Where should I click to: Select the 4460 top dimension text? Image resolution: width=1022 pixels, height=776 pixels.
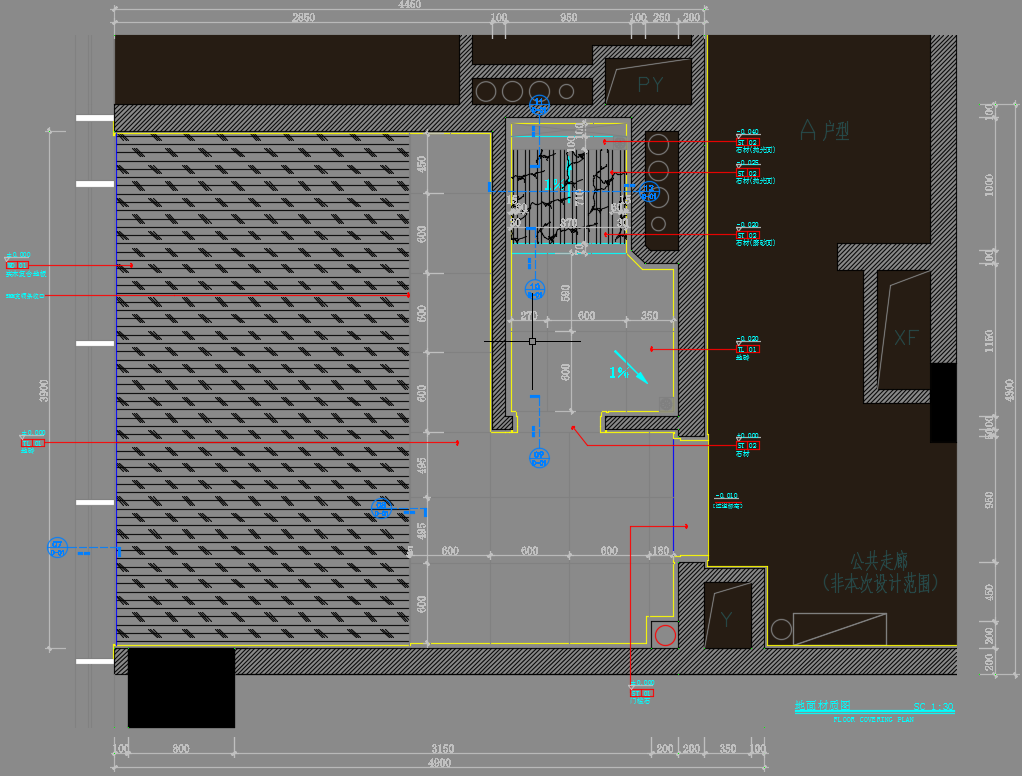(410, 5)
